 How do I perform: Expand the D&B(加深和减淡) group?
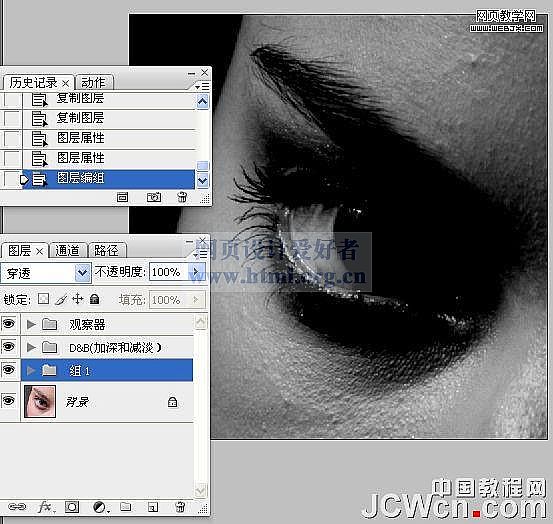[x=31, y=347]
